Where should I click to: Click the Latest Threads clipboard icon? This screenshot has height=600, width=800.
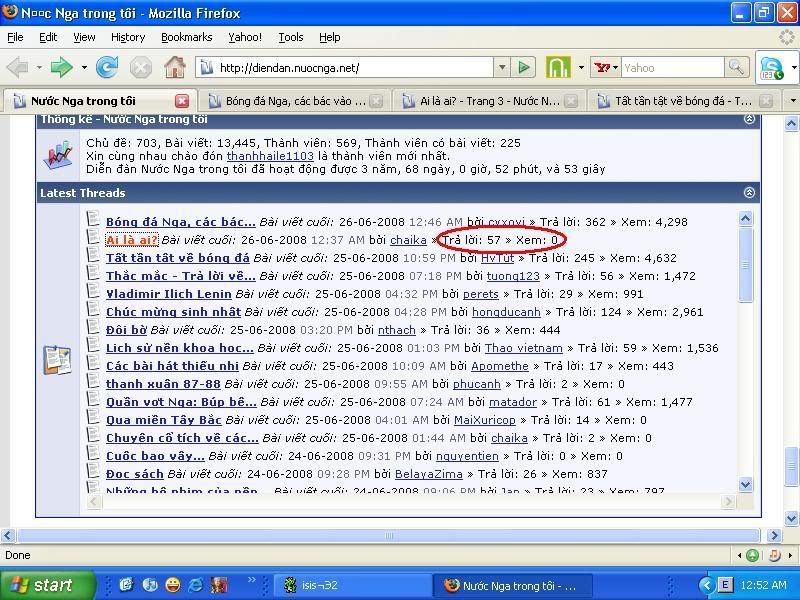(x=57, y=360)
